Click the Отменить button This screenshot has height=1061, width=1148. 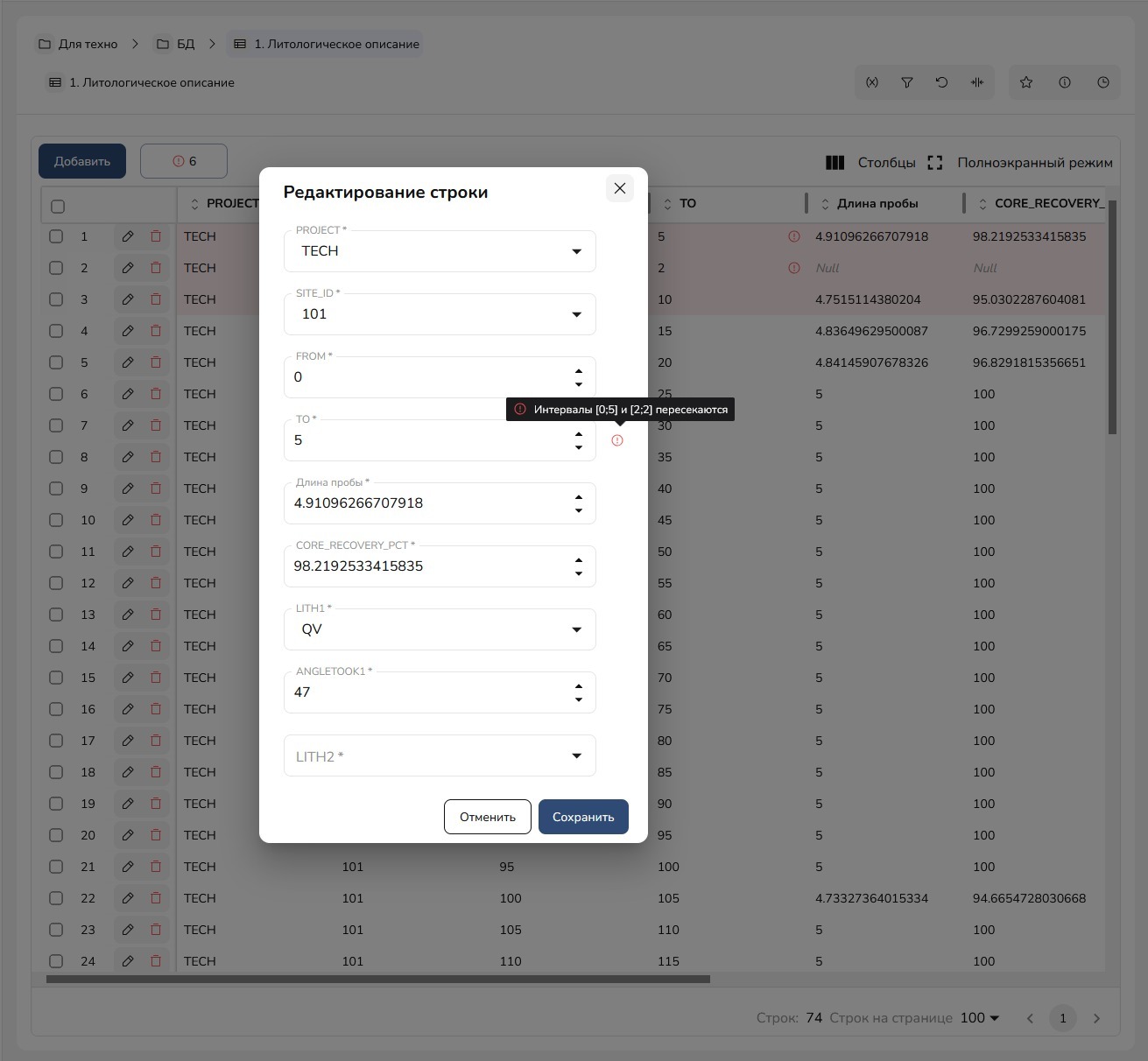click(488, 817)
